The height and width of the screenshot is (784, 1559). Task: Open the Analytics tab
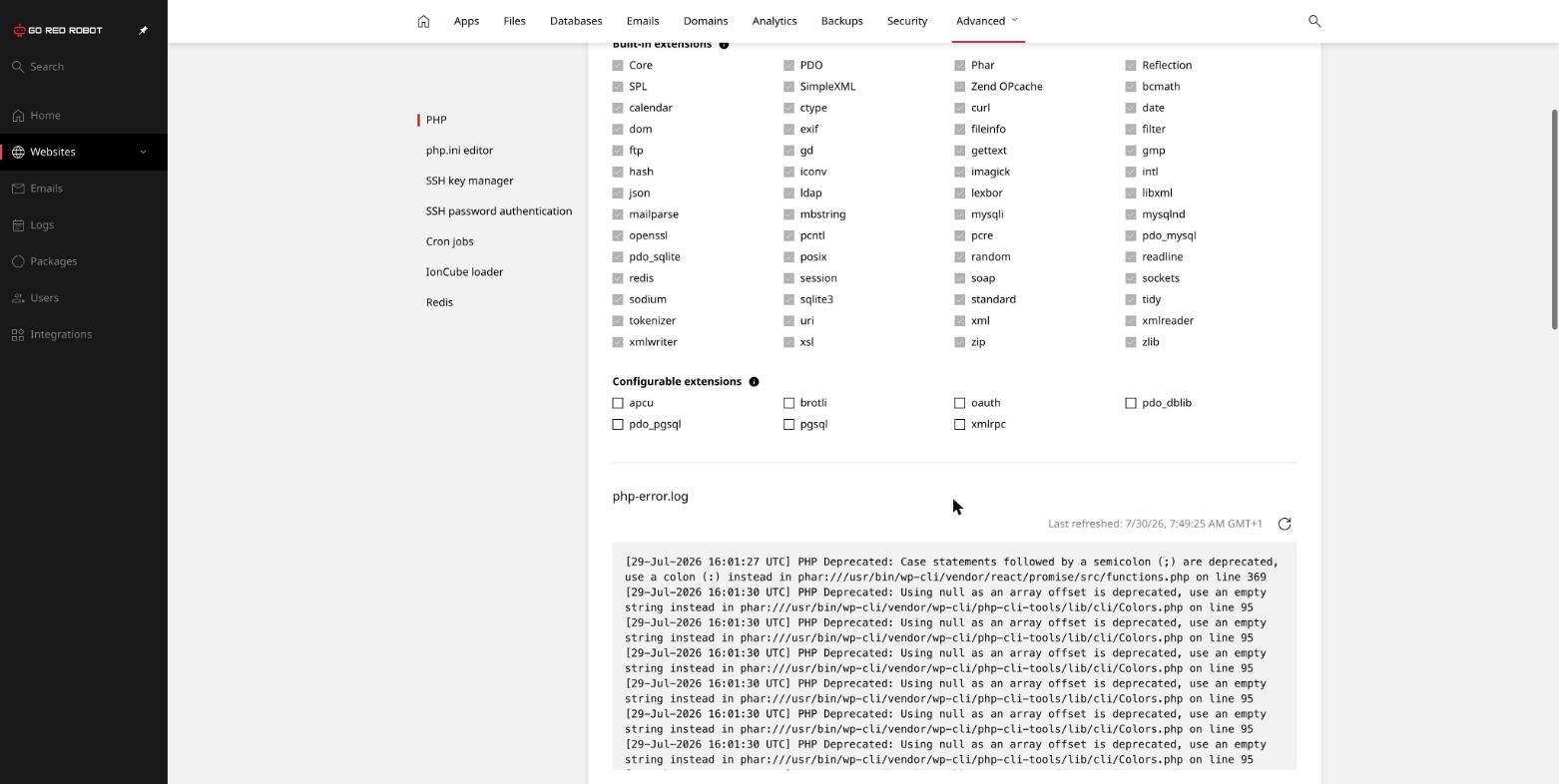tap(775, 21)
